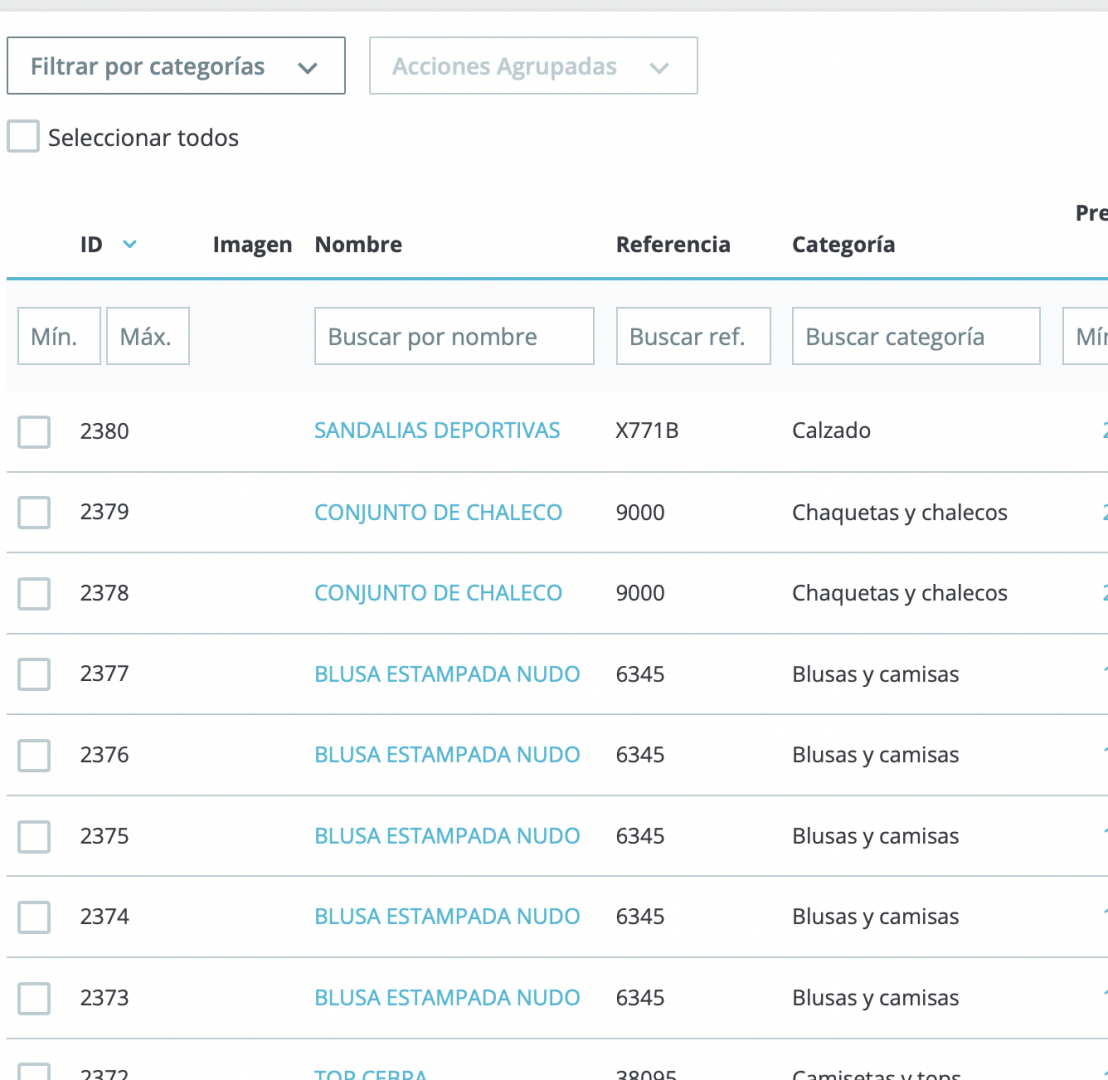Select checkbox for product 2380
1108x1080 pixels.
coord(34,432)
